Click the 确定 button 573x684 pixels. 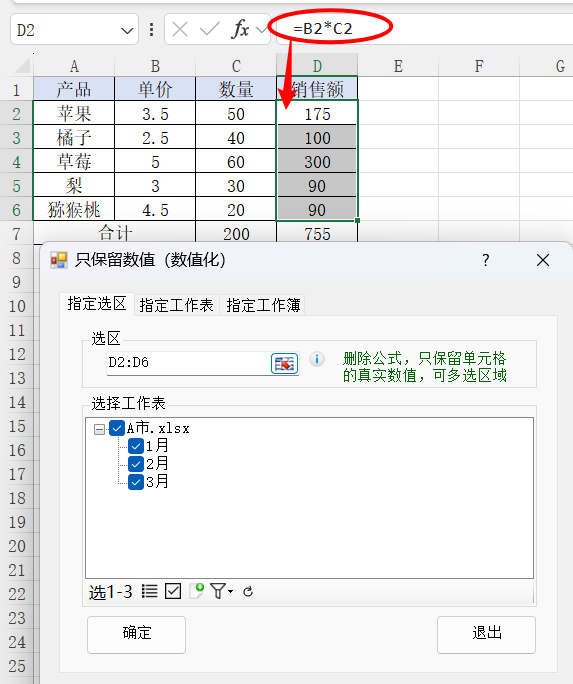[x=136, y=634]
